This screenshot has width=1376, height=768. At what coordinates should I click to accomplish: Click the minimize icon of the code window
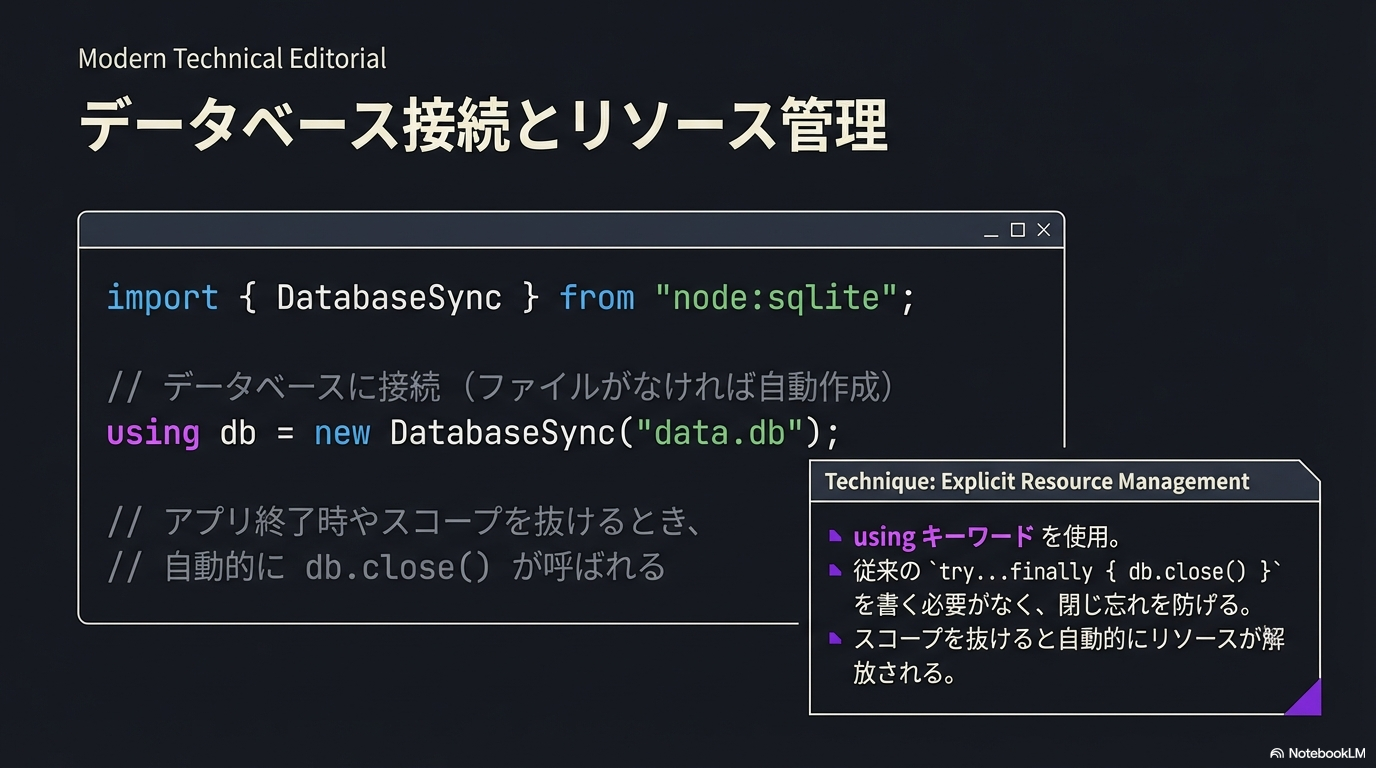991,232
